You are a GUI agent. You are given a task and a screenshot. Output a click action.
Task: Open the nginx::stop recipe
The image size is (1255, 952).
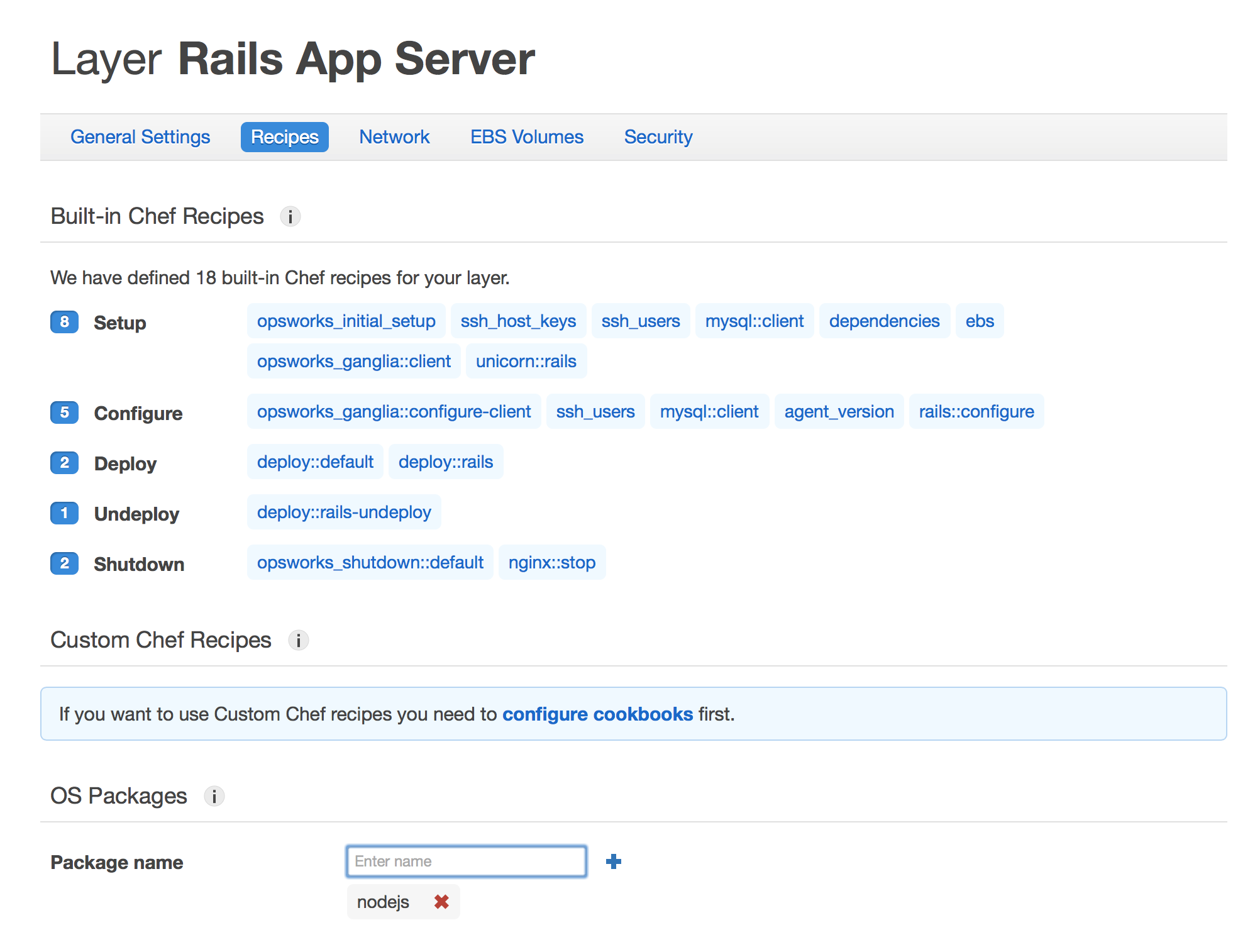(x=552, y=562)
